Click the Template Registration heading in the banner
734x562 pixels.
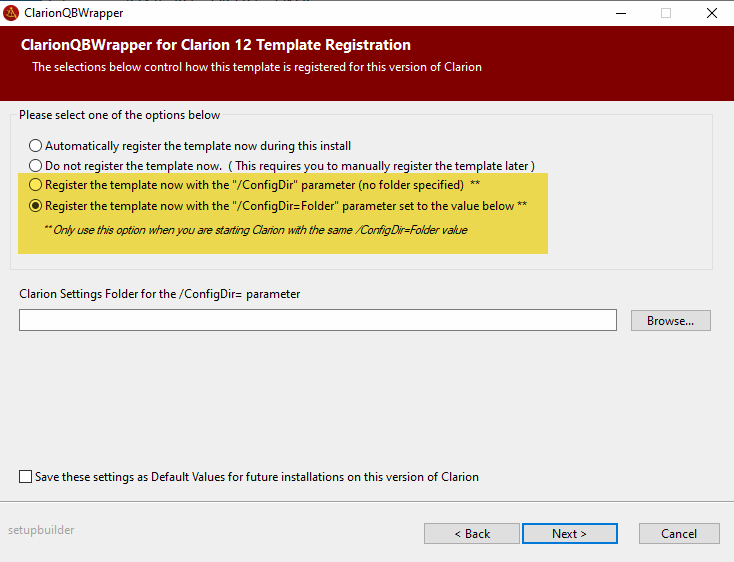pyautogui.click(x=215, y=45)
